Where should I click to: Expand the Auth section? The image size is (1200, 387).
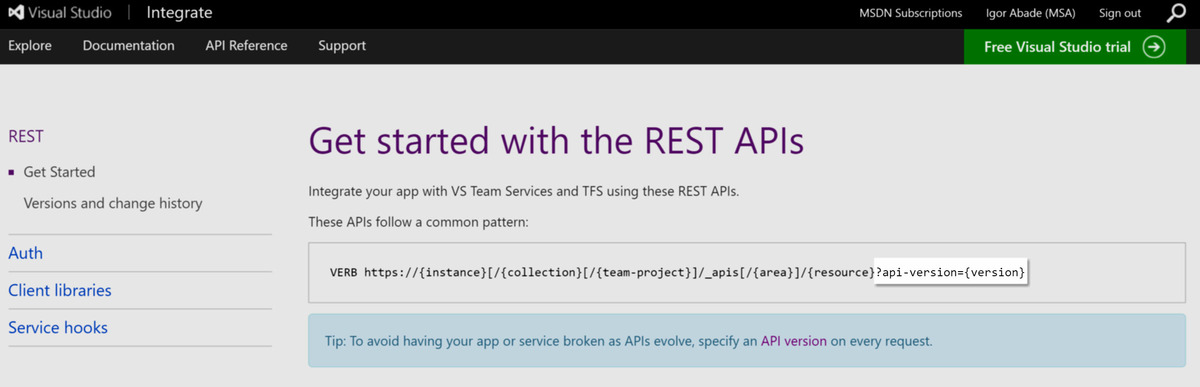(x=26, y=253)
